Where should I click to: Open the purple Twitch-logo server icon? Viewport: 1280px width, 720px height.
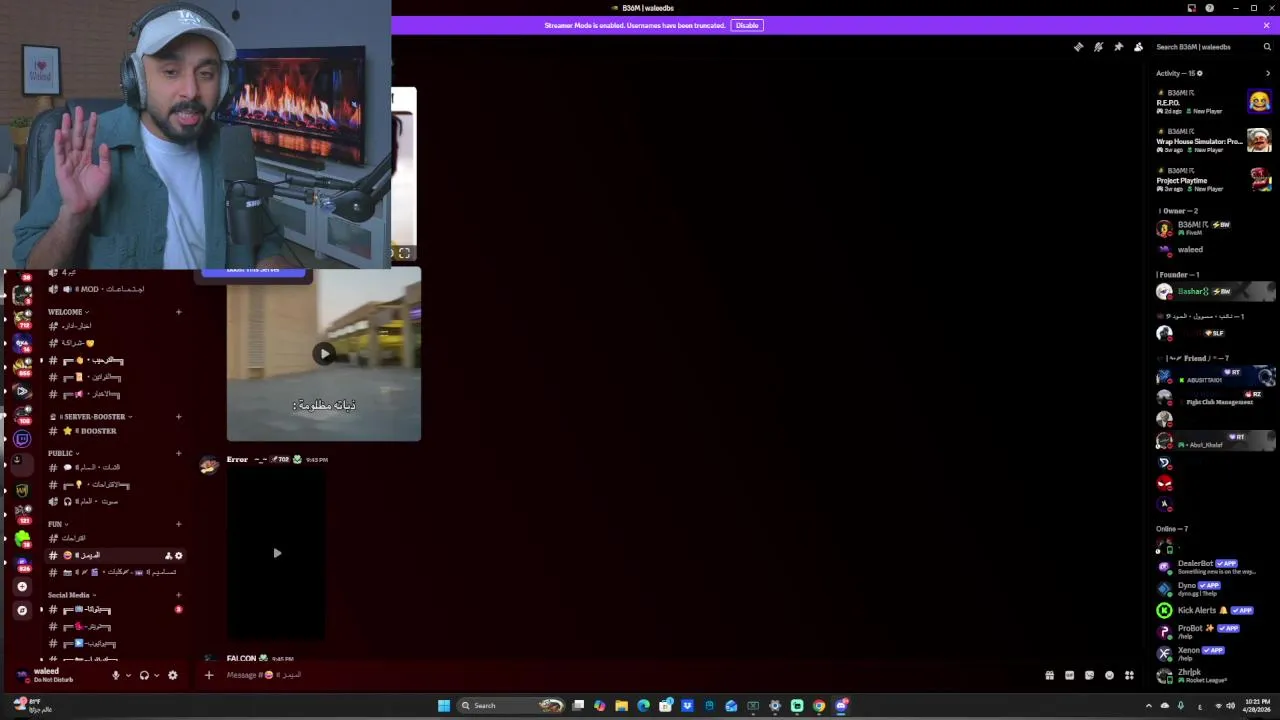pyautogui.click(x=22, y=439)
